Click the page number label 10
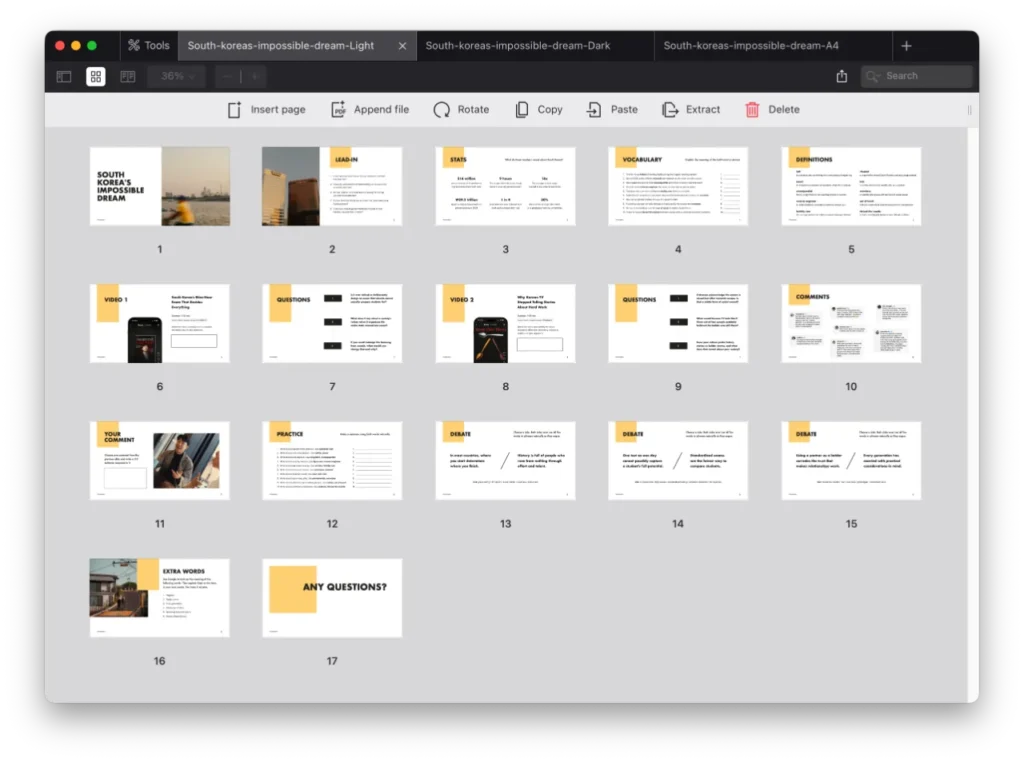 (851, 387)
